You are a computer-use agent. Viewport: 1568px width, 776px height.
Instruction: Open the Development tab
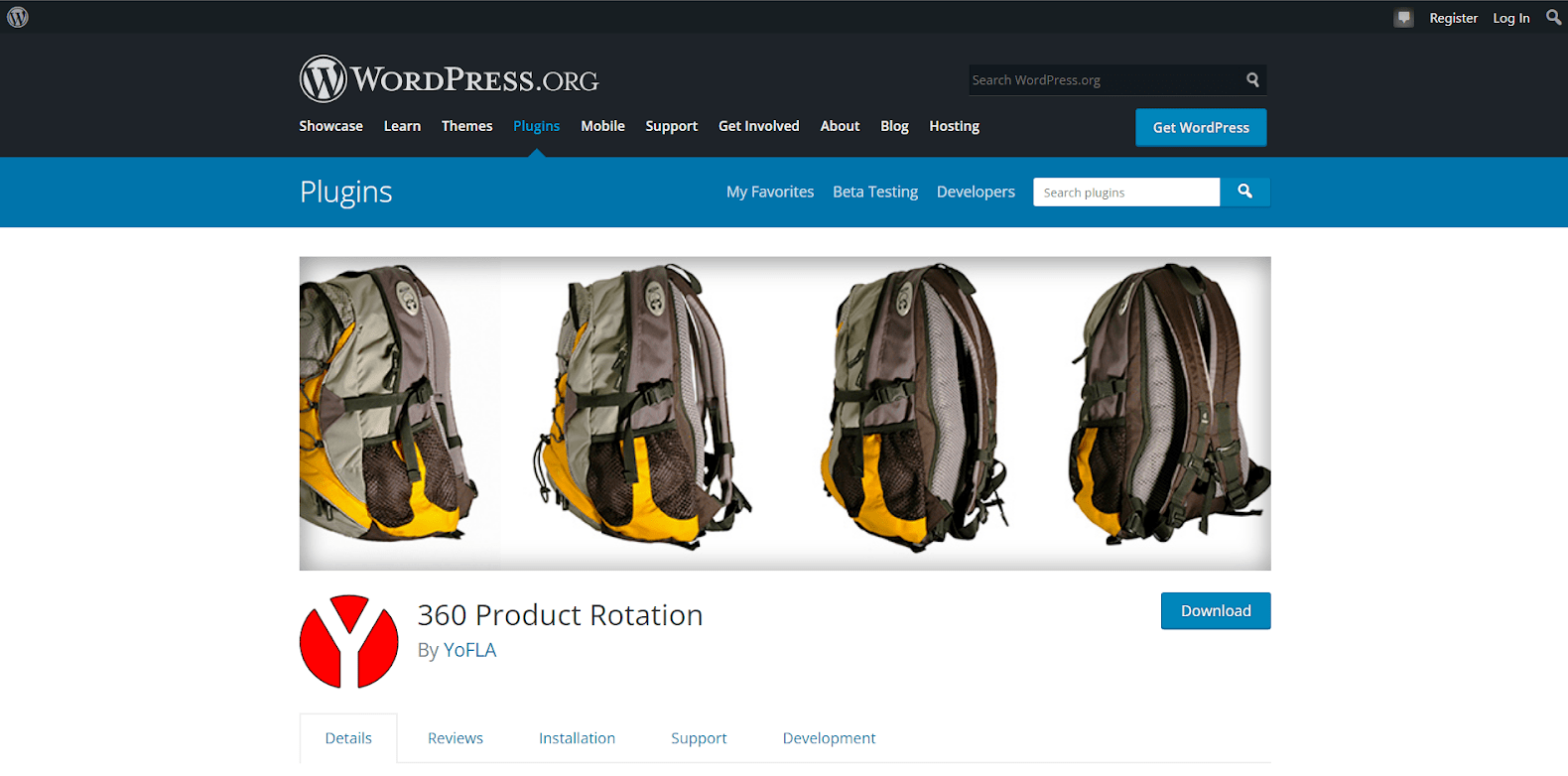pyautogui.click(x=829, y=738)
